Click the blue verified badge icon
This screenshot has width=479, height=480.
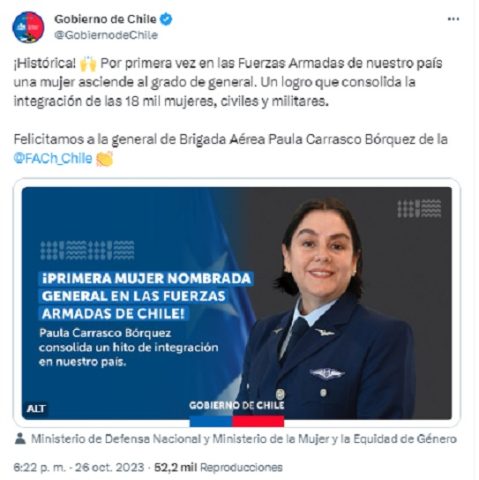[x=166, y=19]
